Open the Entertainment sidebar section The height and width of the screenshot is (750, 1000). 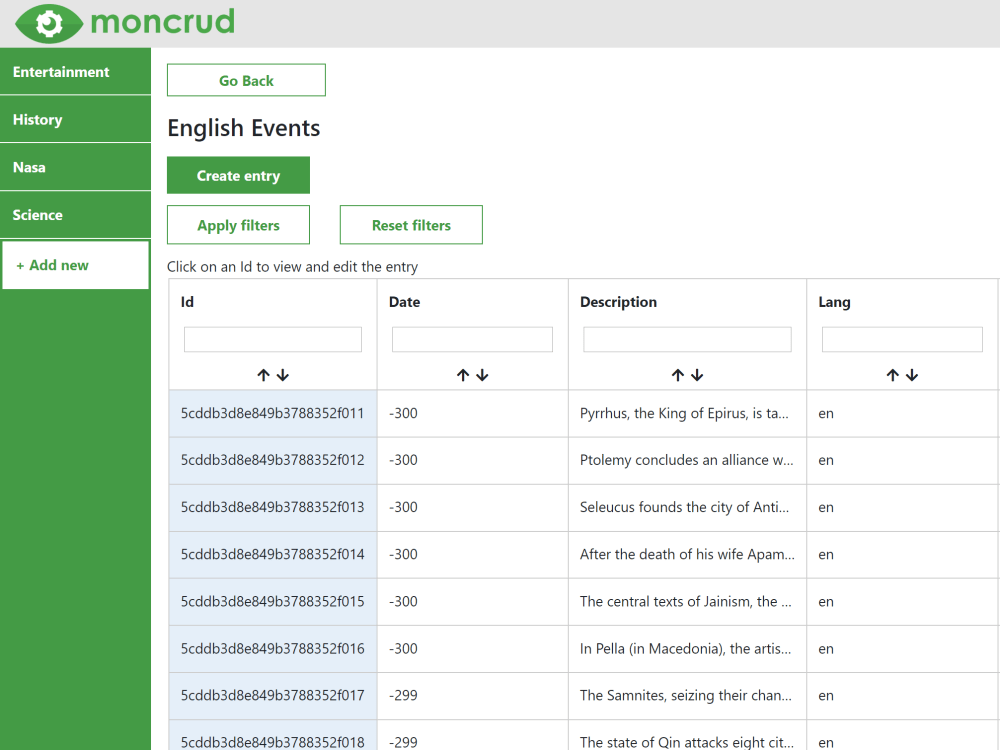tap(75, 71)
